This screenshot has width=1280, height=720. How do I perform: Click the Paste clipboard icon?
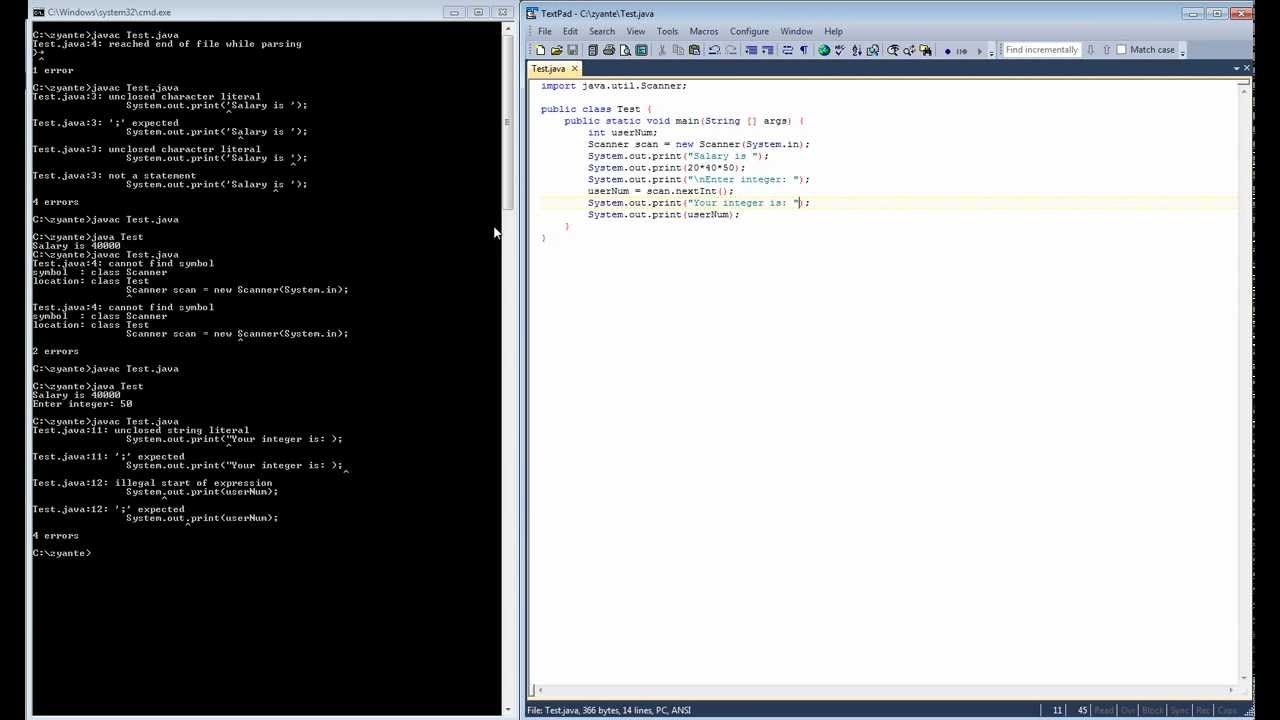click(694, 50)
